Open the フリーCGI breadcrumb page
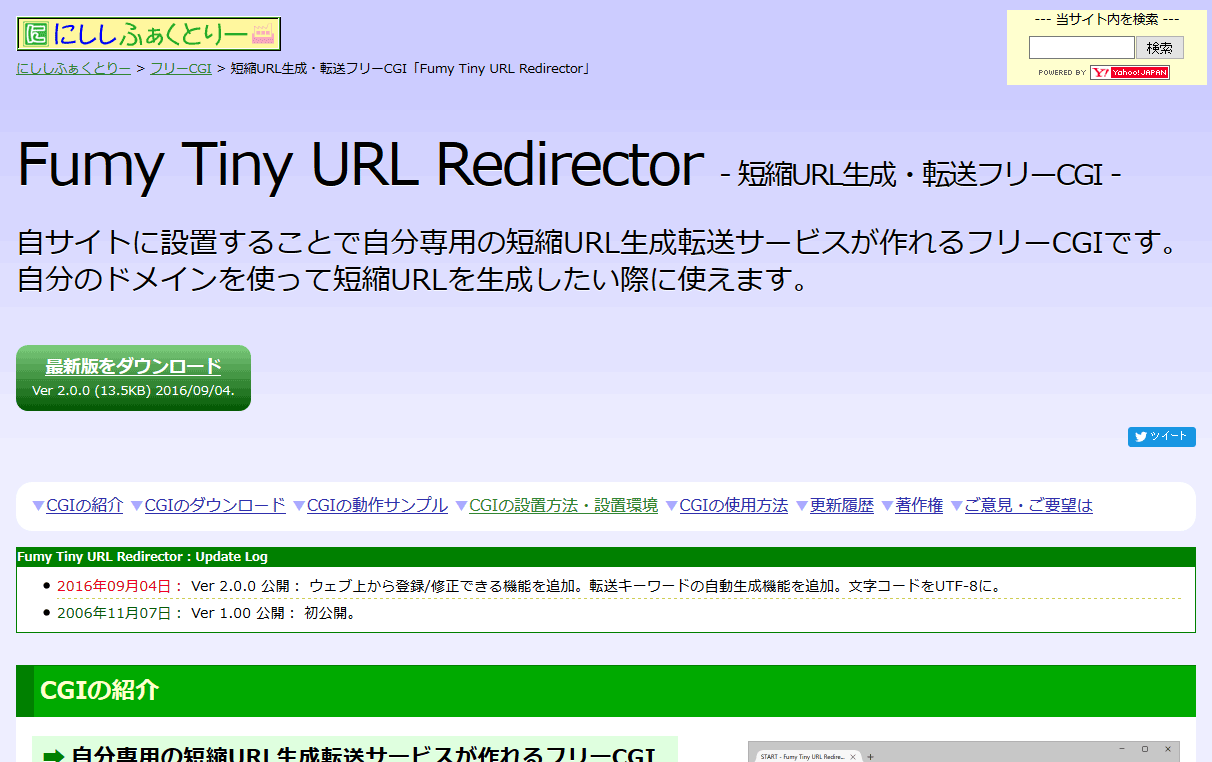 point(181,68)
